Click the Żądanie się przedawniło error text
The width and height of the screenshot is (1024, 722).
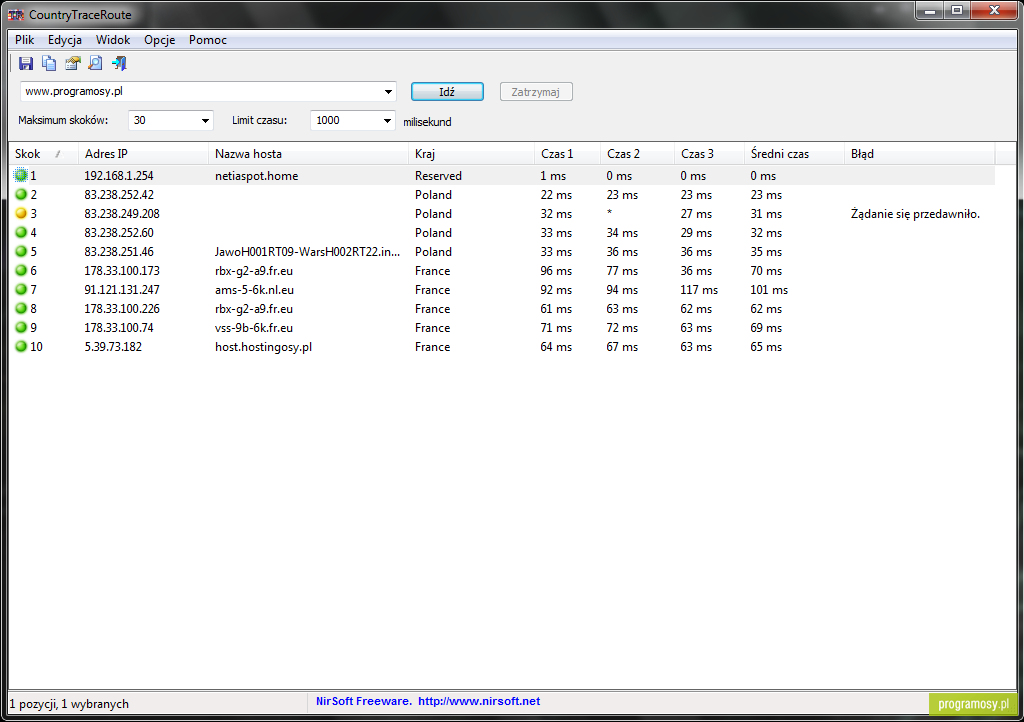[915, 213]
